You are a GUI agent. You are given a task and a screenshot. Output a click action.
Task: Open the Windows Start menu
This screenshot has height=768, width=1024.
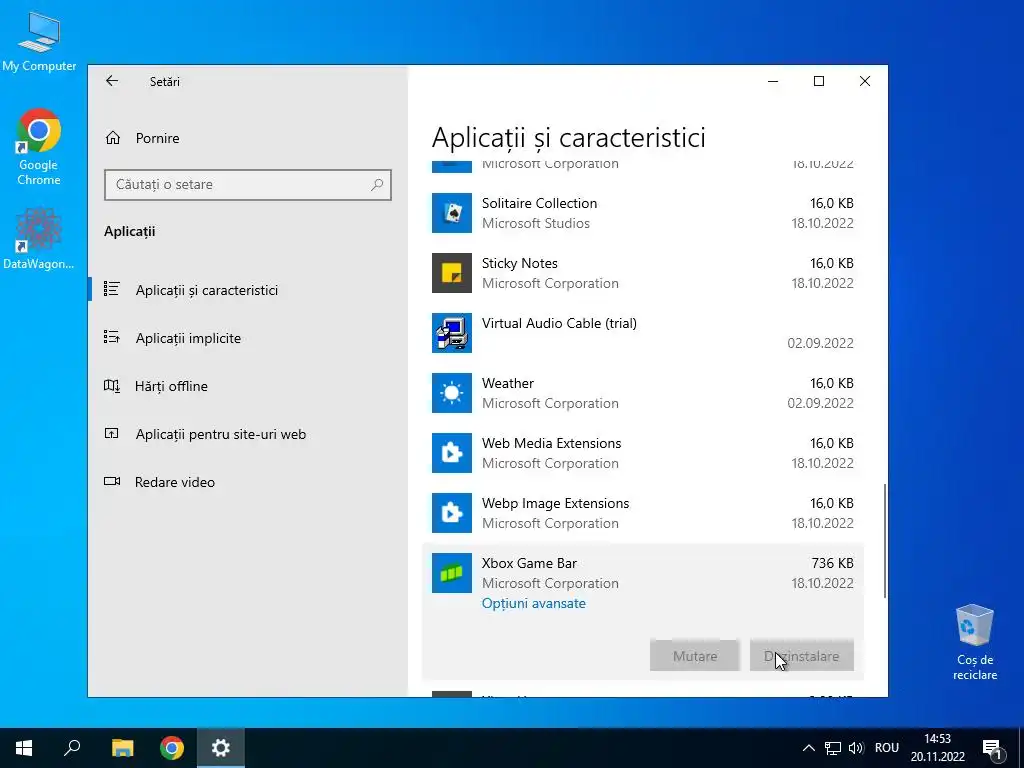(24, 748)
